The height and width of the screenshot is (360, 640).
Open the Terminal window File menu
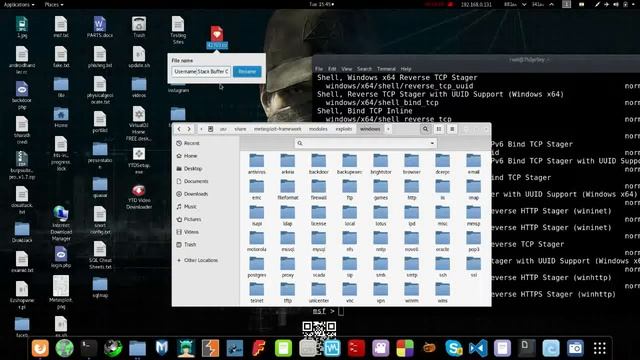pos(319,69)
